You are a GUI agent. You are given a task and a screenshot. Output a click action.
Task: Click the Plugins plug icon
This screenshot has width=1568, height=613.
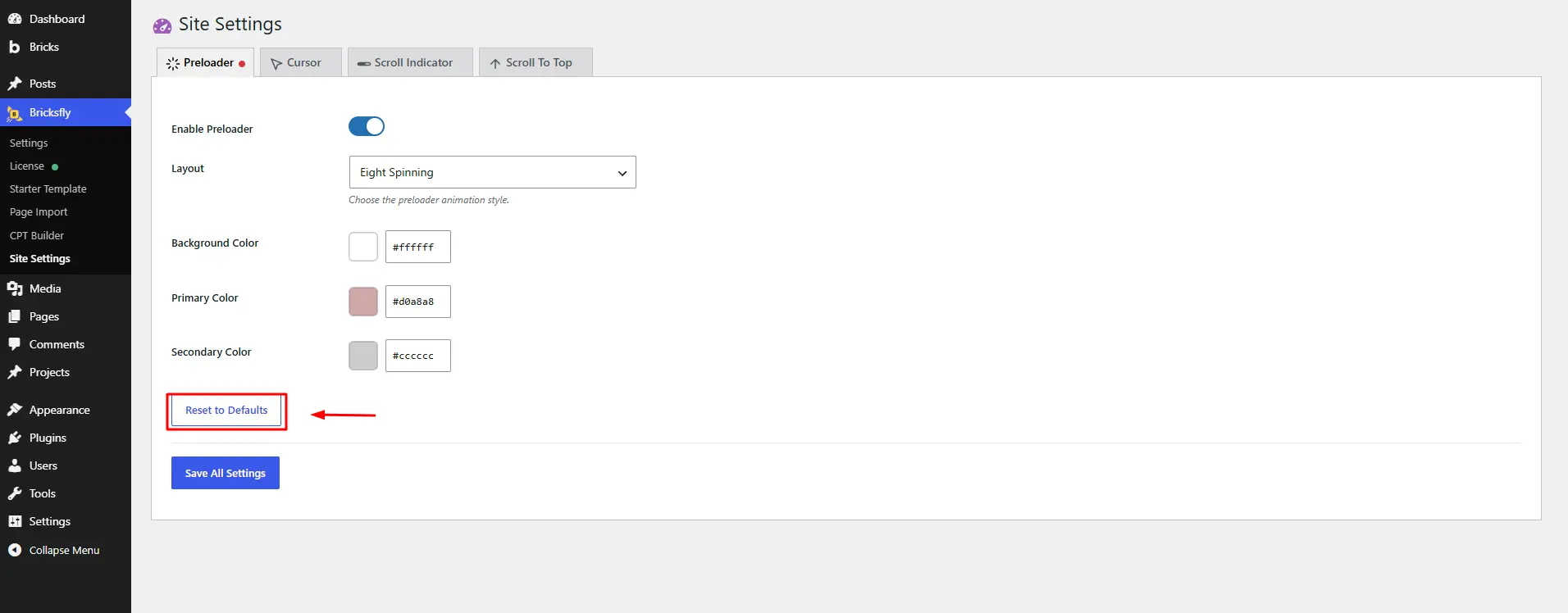pyautogui.click(x=15, y=438)
